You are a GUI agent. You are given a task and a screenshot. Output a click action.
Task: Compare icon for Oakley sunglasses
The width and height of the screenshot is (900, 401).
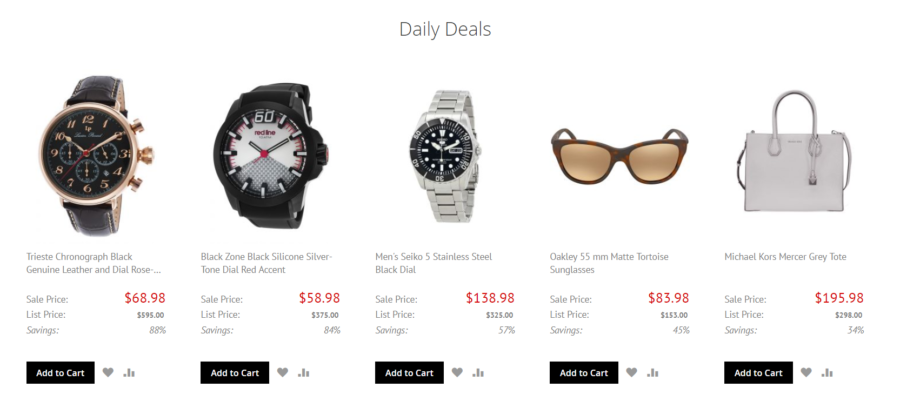coord(653,372)
